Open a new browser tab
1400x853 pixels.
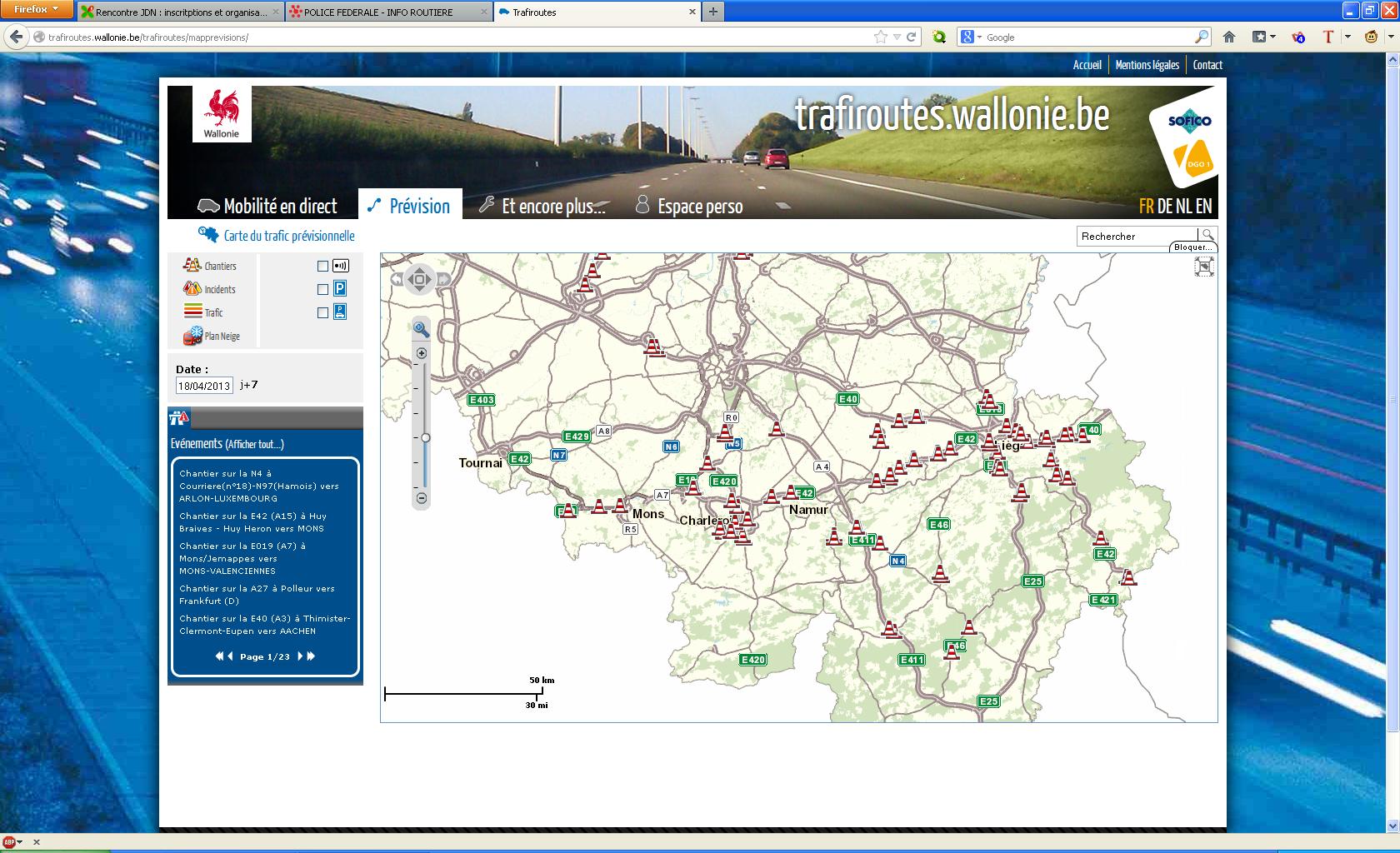click(713, 12)
